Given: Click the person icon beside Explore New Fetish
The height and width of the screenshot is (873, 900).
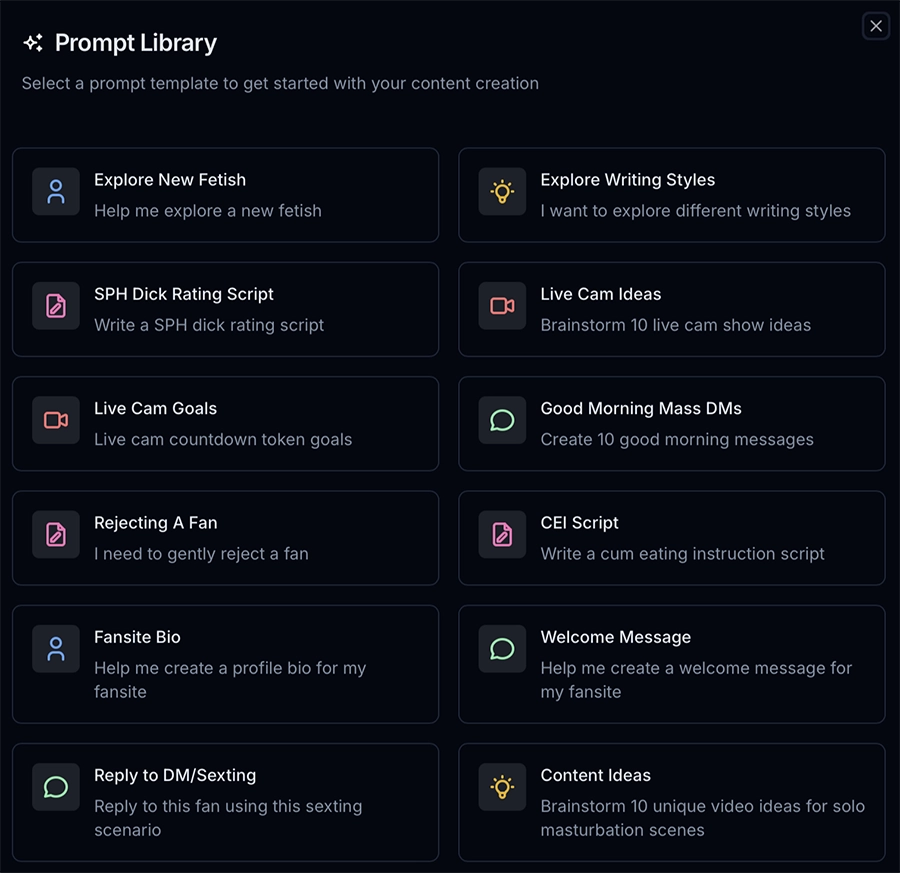Looking at the screenshot, I should (x=56, y=192).
